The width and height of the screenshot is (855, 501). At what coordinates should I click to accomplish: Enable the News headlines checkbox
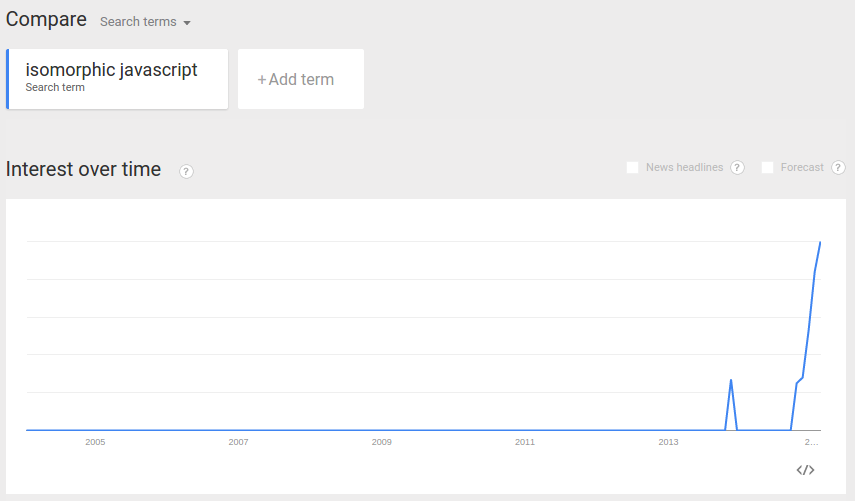pos(633,167)
